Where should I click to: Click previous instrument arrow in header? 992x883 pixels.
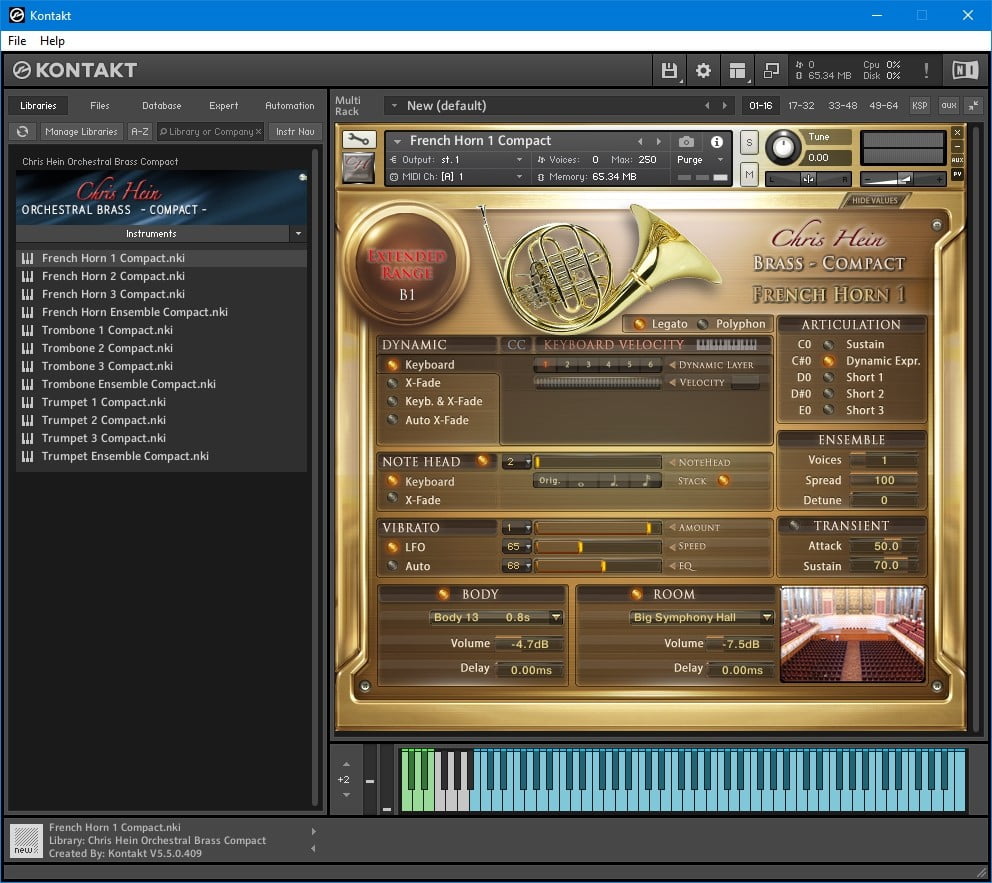(x=640, y=141)
